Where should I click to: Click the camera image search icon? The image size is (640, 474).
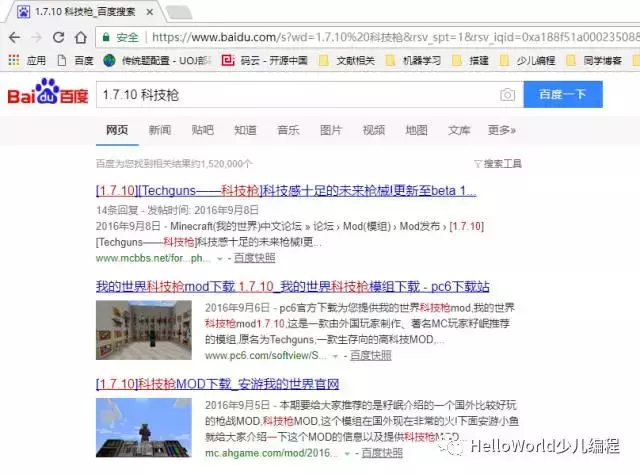pos(507,95)
